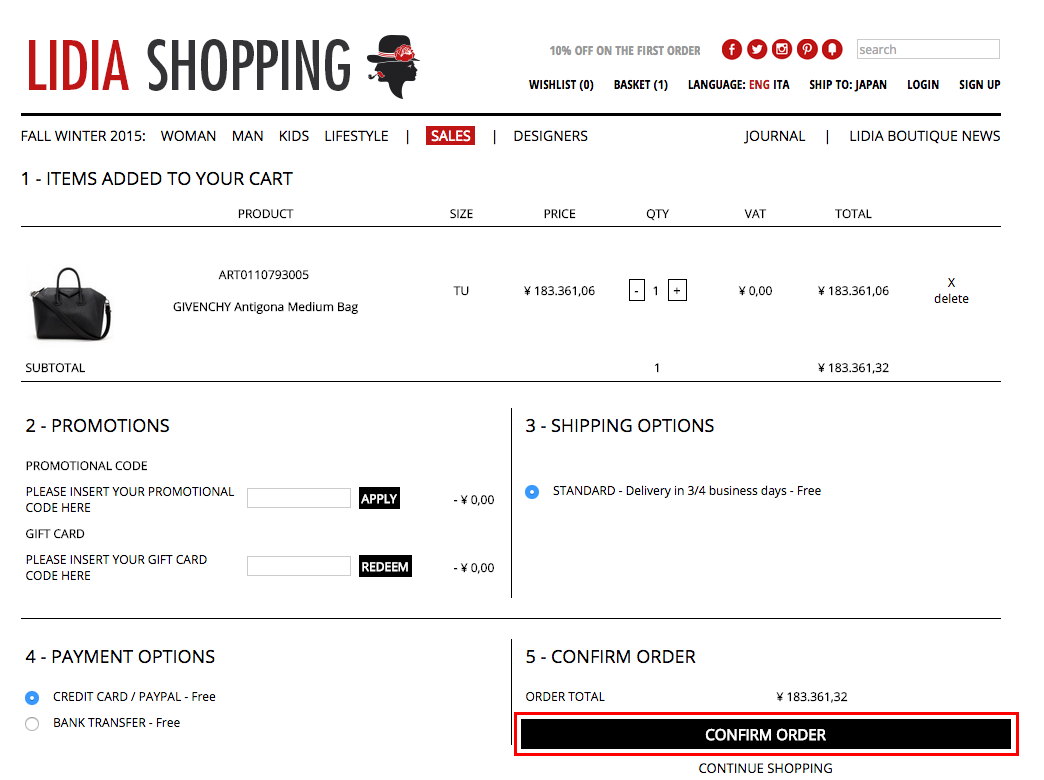
Task: Open the Lifestyle category
Action: (x=356, y=136)
